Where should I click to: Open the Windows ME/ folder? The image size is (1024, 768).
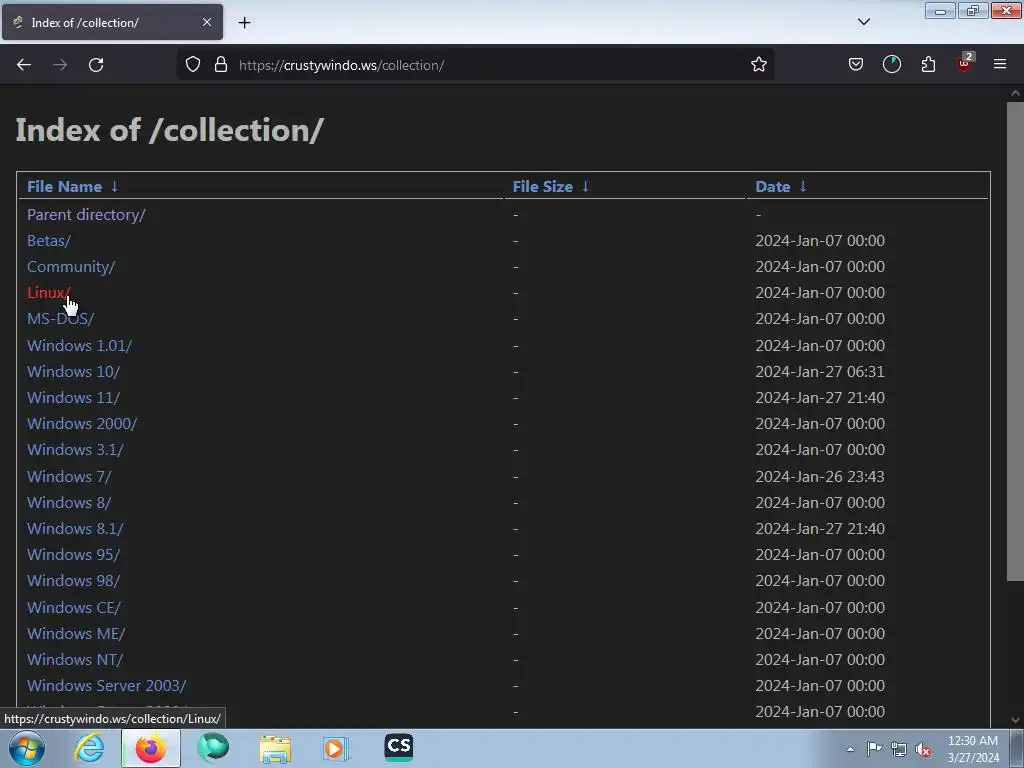[x=76, y=634]
